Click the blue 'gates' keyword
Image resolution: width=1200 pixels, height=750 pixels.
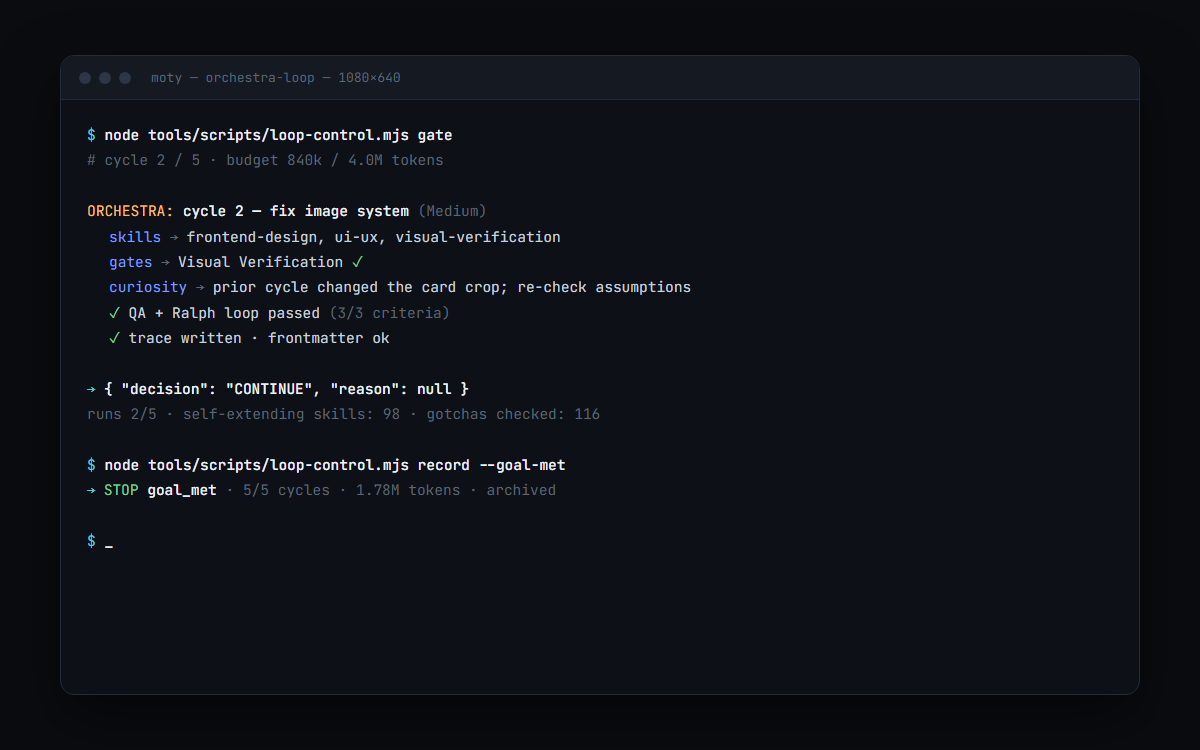131,262
